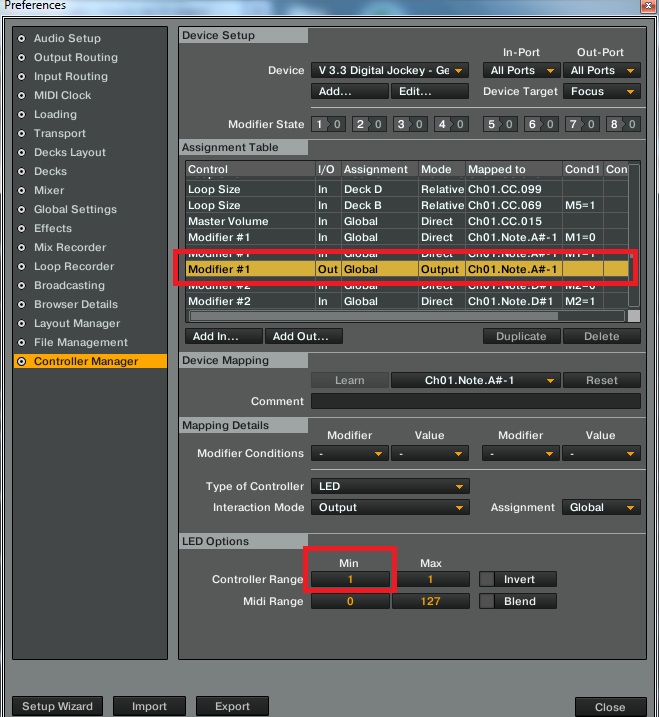Select Global Settings page
The height and width of the screenshot is (717, 659).
click(x=75, y=209)
